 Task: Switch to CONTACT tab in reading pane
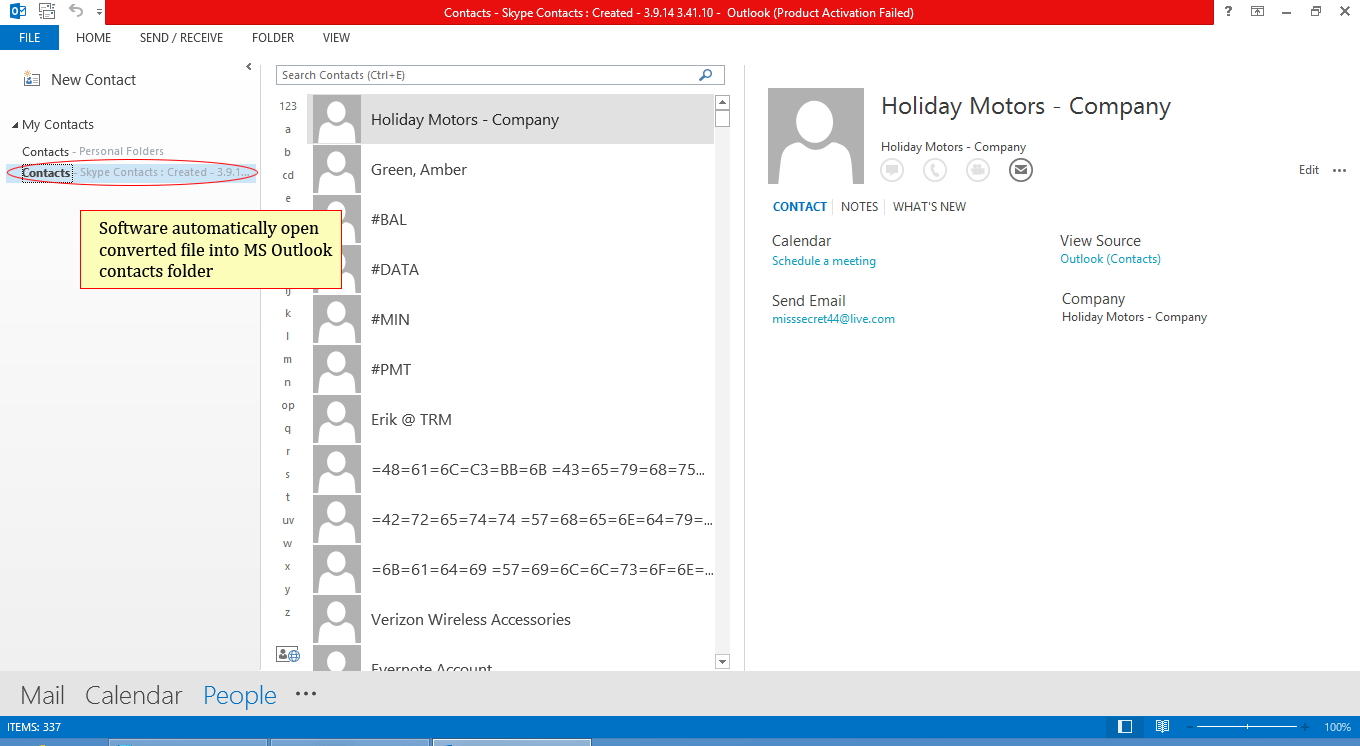tap(800, 207)
